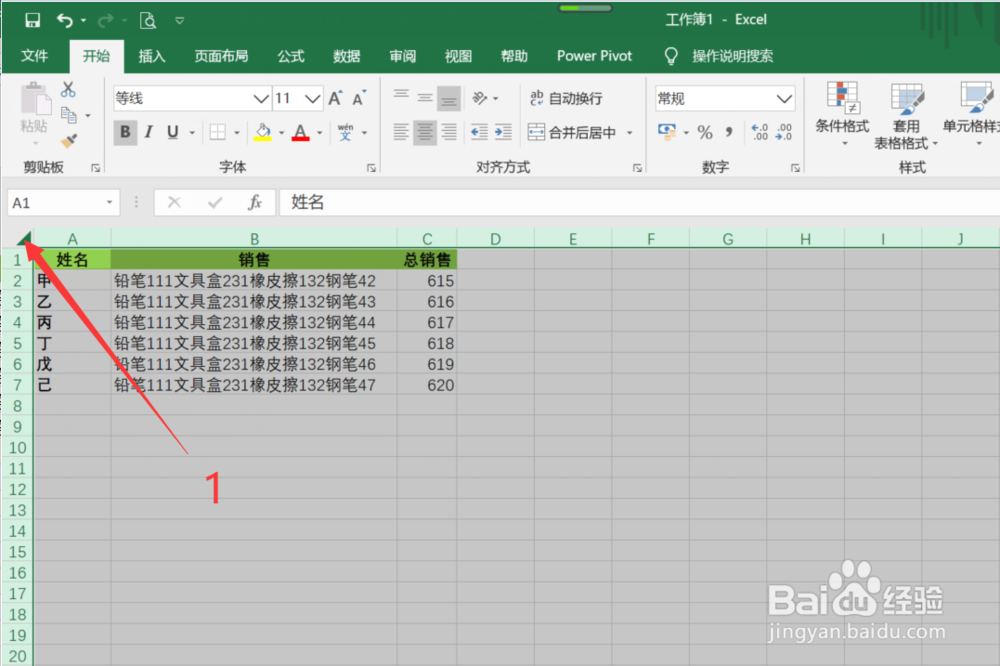Click the 百分比样式 percent style icon
The height and width of the screenshot is (666, 1000).
(706, 131)
